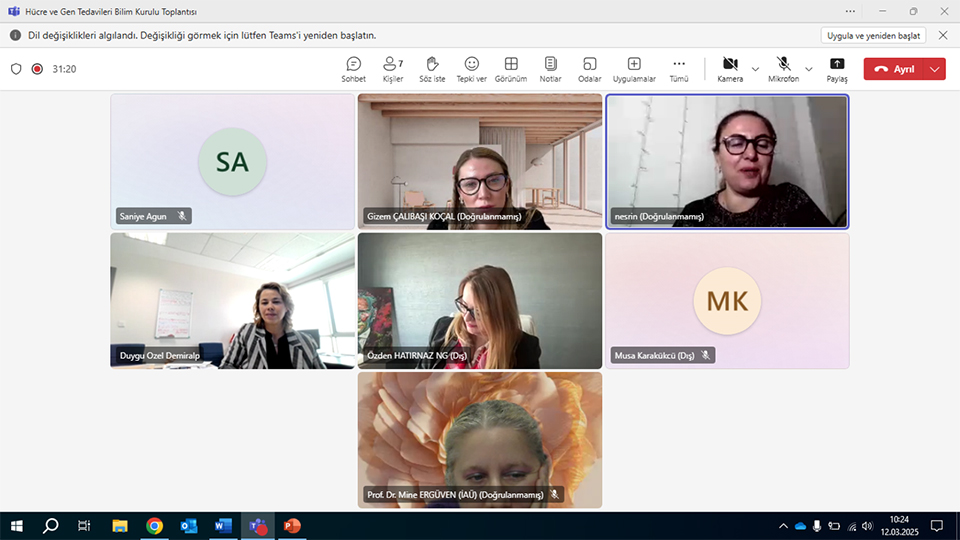Open Odalar breakout rooms
960x540 pixels.
click(590, 69)
